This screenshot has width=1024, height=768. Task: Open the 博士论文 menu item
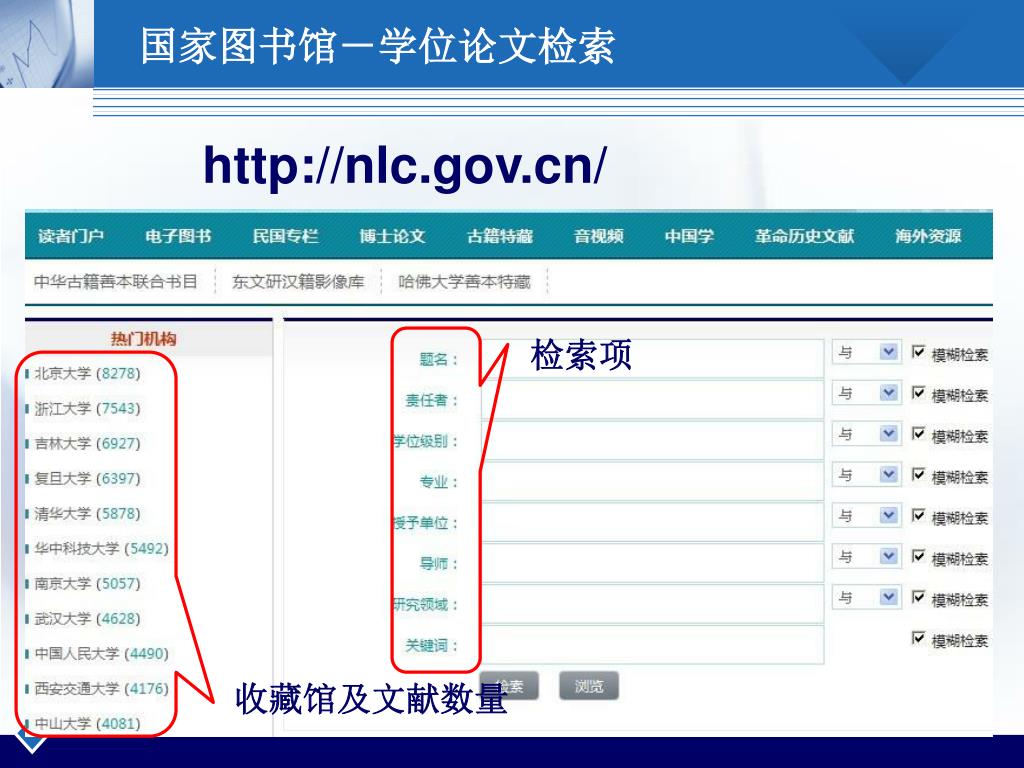point(392,236)
